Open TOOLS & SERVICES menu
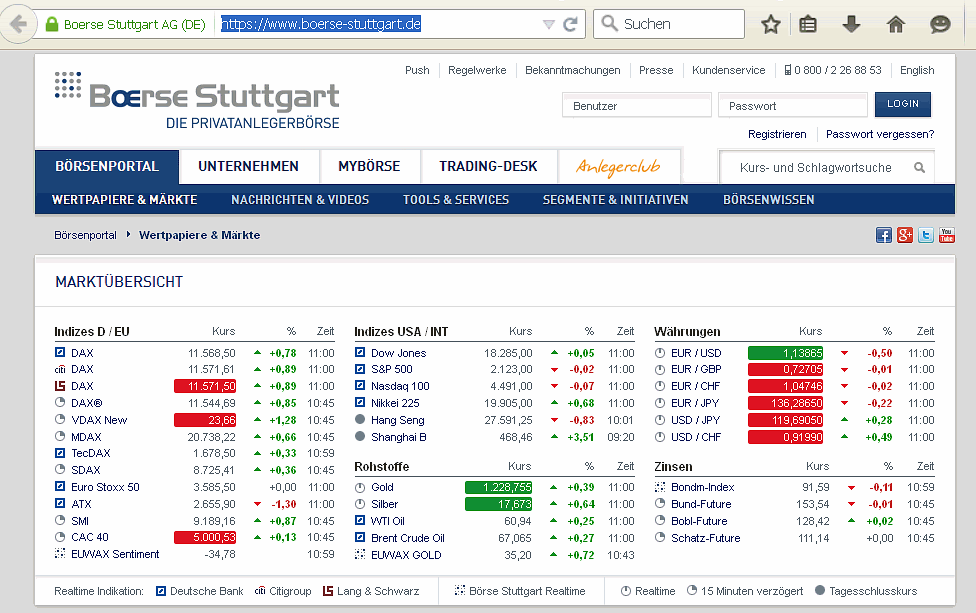 456,200
